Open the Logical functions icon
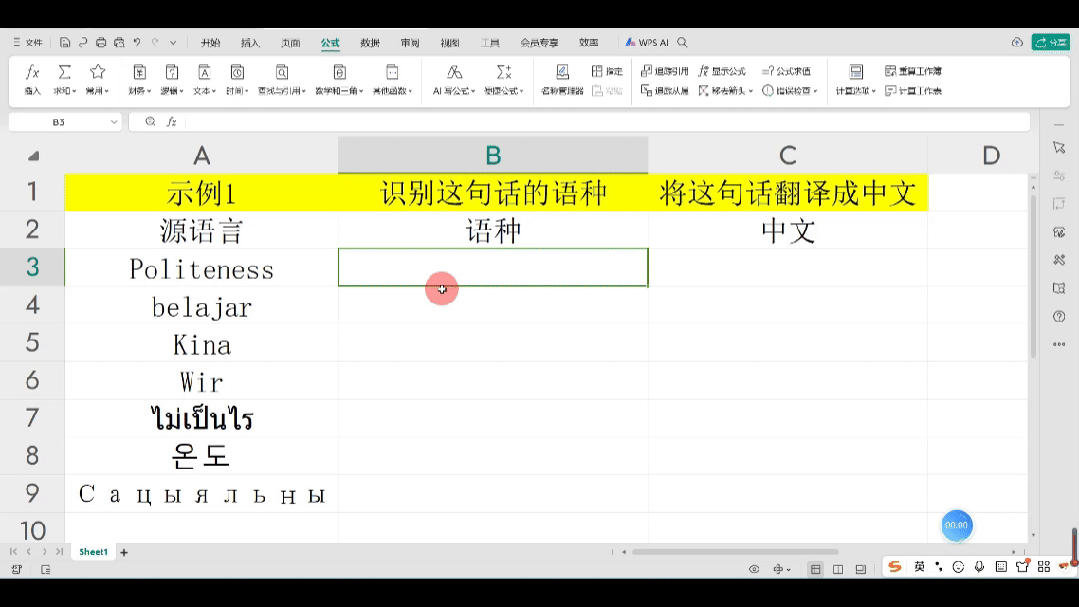1079x607 pixels. point(171,72)
